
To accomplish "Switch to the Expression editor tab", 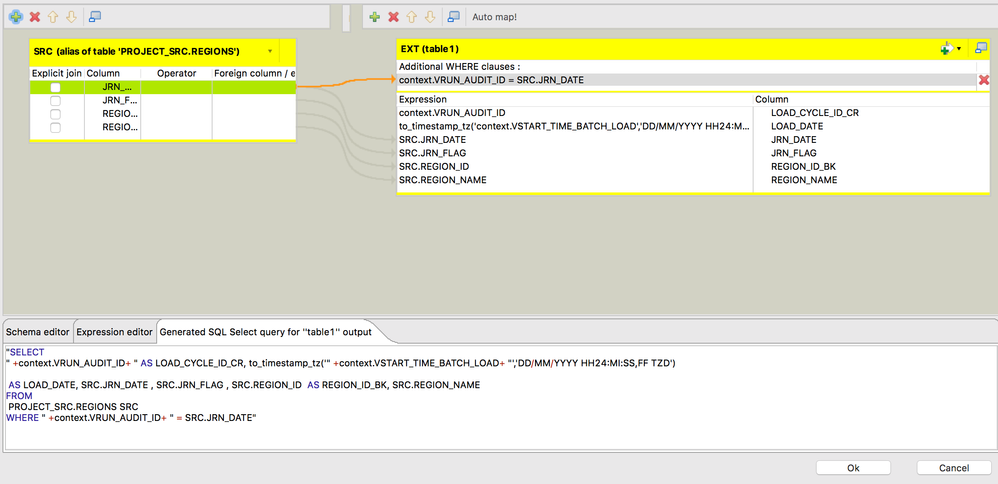I will coord(115,332).
